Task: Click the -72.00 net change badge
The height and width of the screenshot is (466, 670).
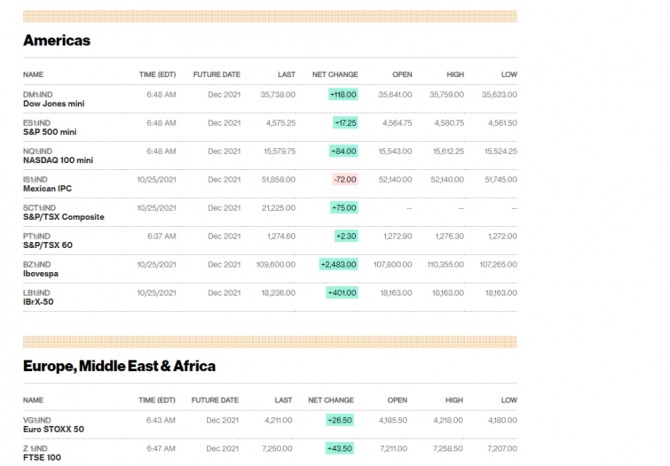Action: (344, 179)
